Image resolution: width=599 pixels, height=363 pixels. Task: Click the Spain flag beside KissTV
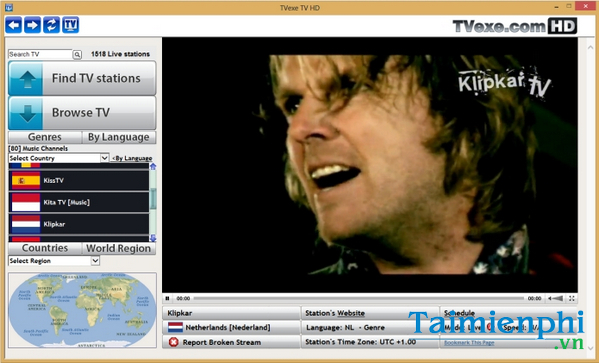point(26,180)
